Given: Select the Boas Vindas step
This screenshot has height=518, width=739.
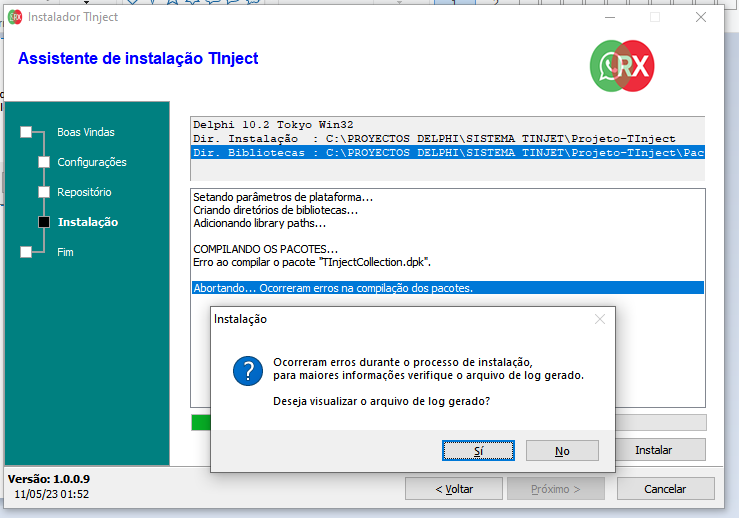Looking at the screenshot, I should [86, 132].
